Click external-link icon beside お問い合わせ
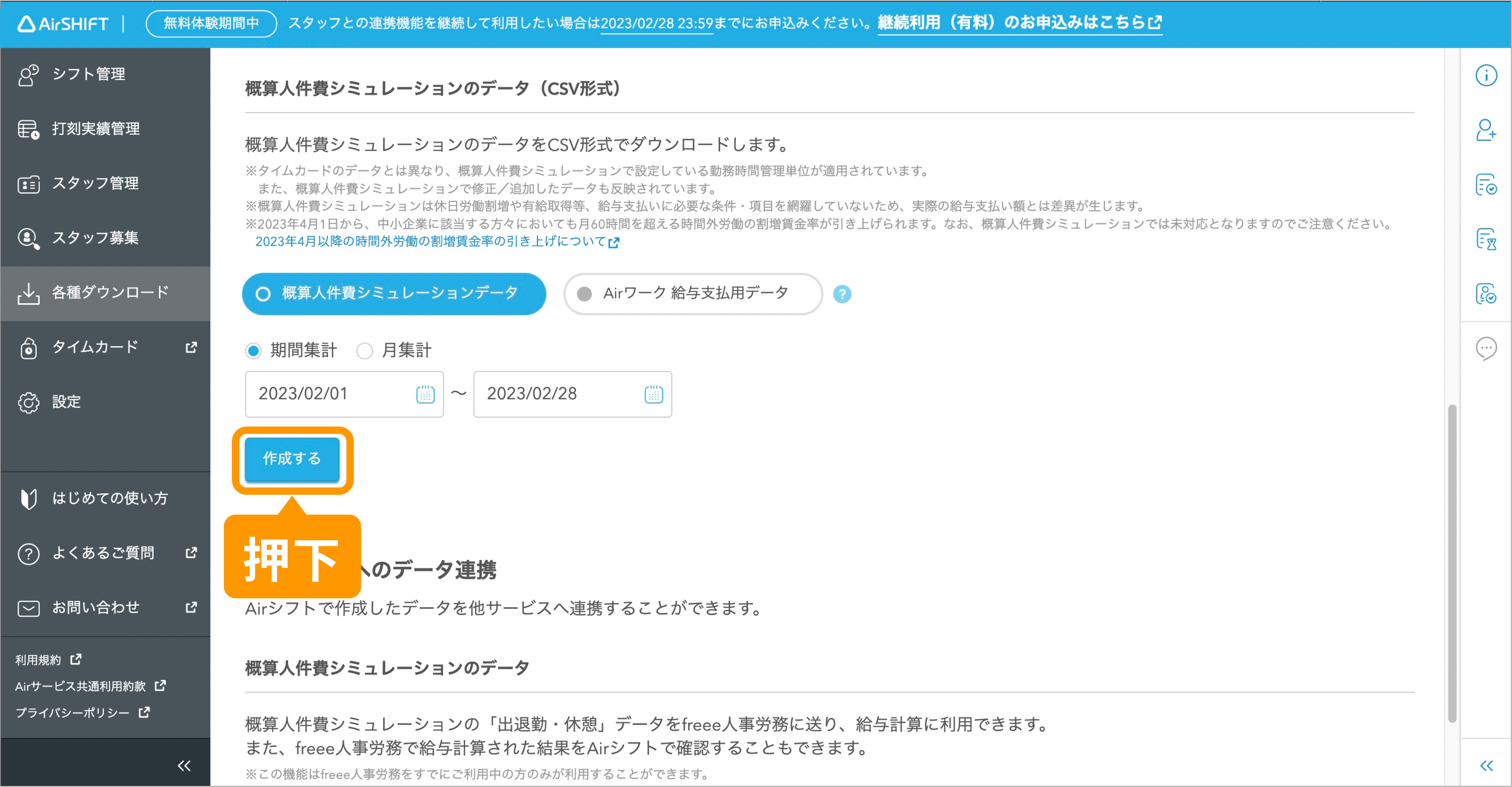The height and width of the screenshot is (787, 1512). point(191,608)
